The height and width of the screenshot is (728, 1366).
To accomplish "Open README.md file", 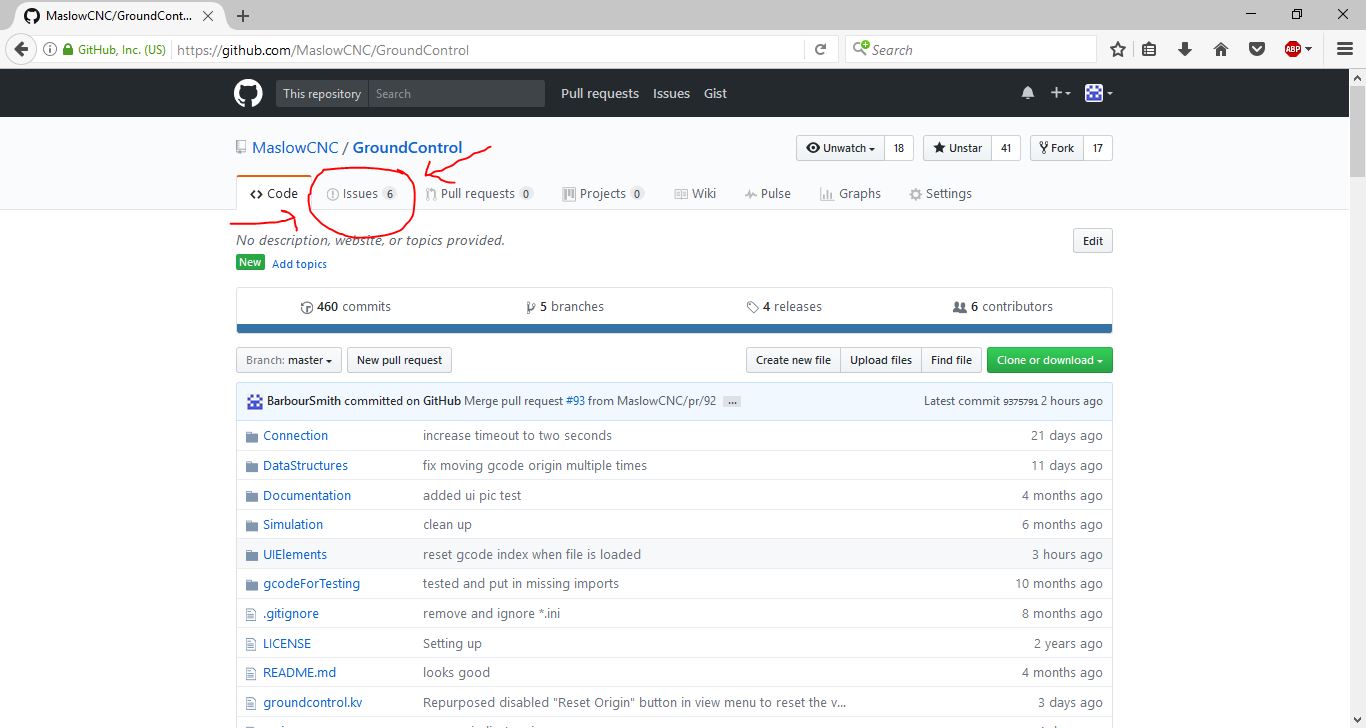I will pyautogui.click(x=299, y=673).
